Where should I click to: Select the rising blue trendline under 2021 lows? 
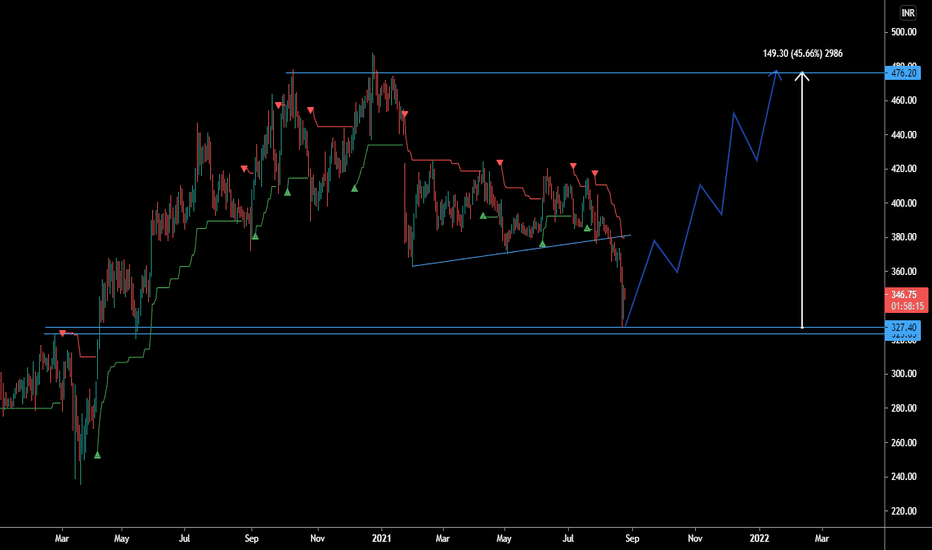(x=521, y=250)
